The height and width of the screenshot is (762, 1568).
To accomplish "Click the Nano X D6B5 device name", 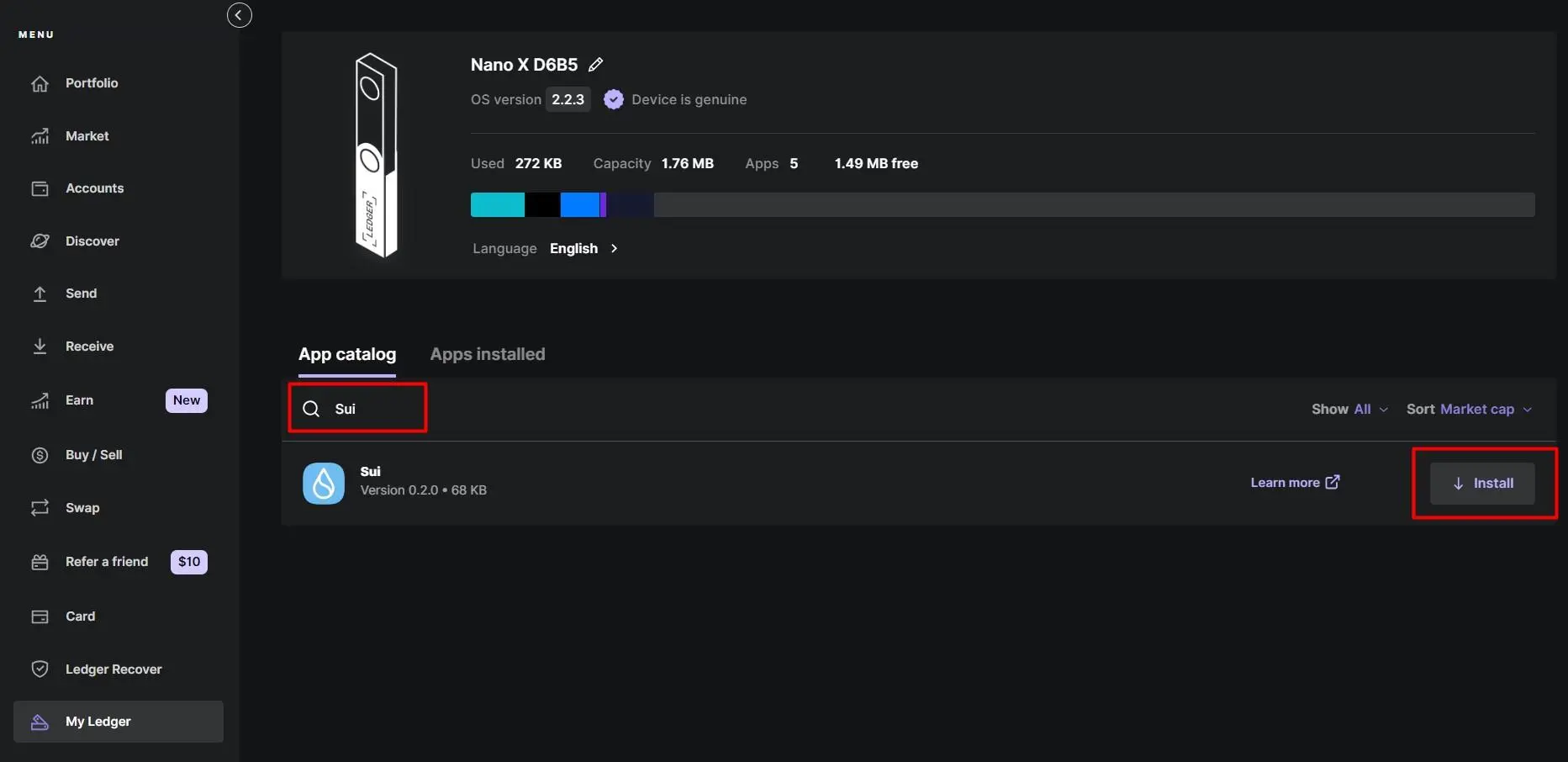I will point(524,65).
